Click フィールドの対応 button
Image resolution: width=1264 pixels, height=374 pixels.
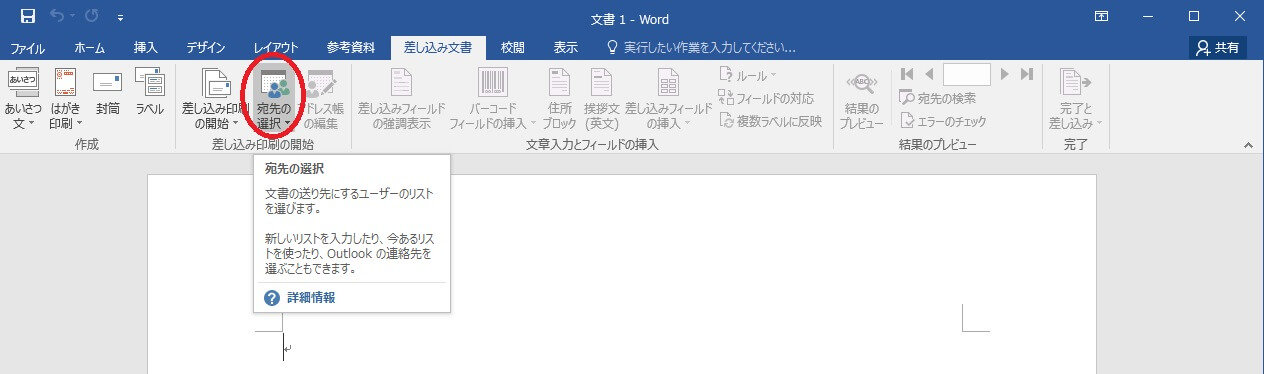766,98
